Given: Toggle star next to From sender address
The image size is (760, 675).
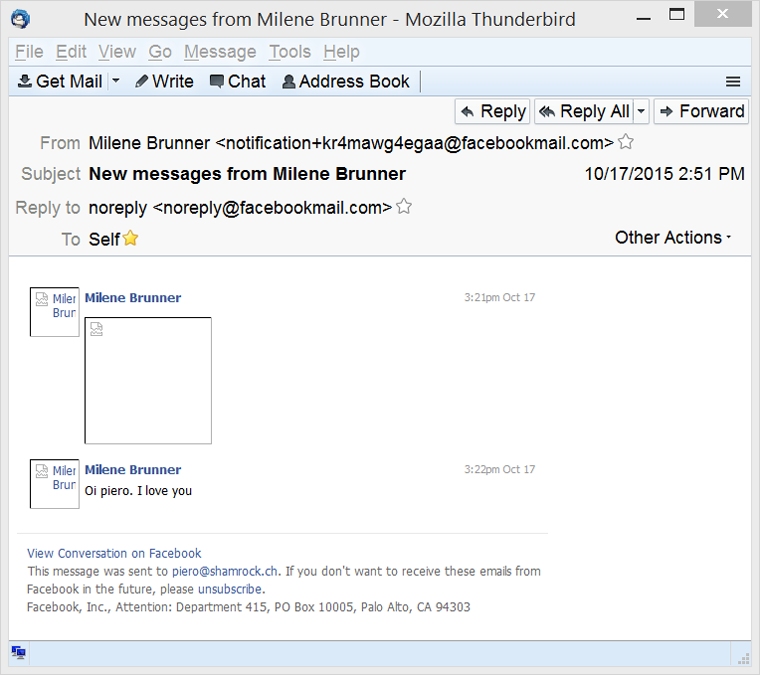Looking at the screenshot, I should 626,142.
